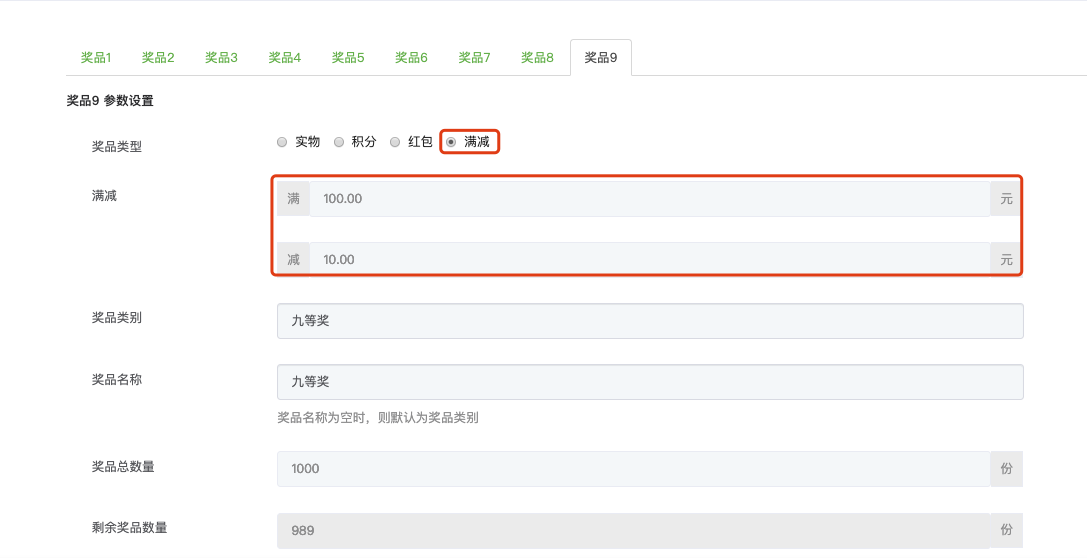Open the 奖品2 tab
1087x558 pixels.
pos(158,58)
